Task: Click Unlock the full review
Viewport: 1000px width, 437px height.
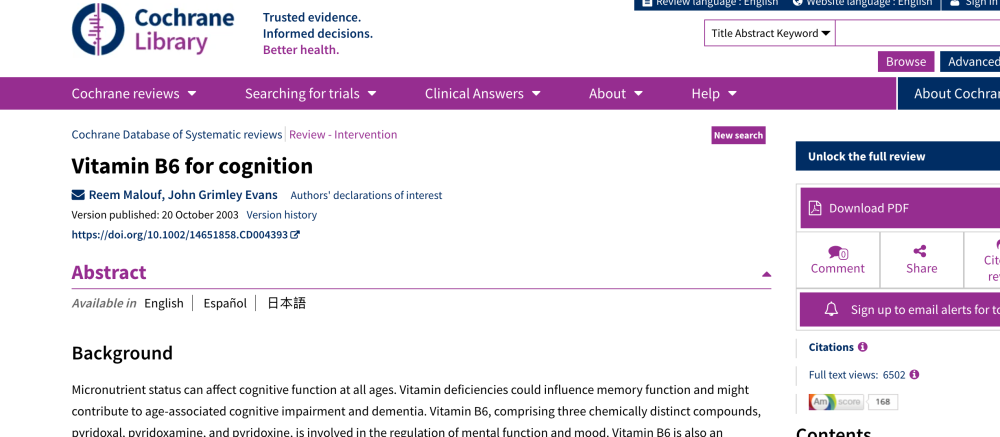Action: tap(898, 156)
